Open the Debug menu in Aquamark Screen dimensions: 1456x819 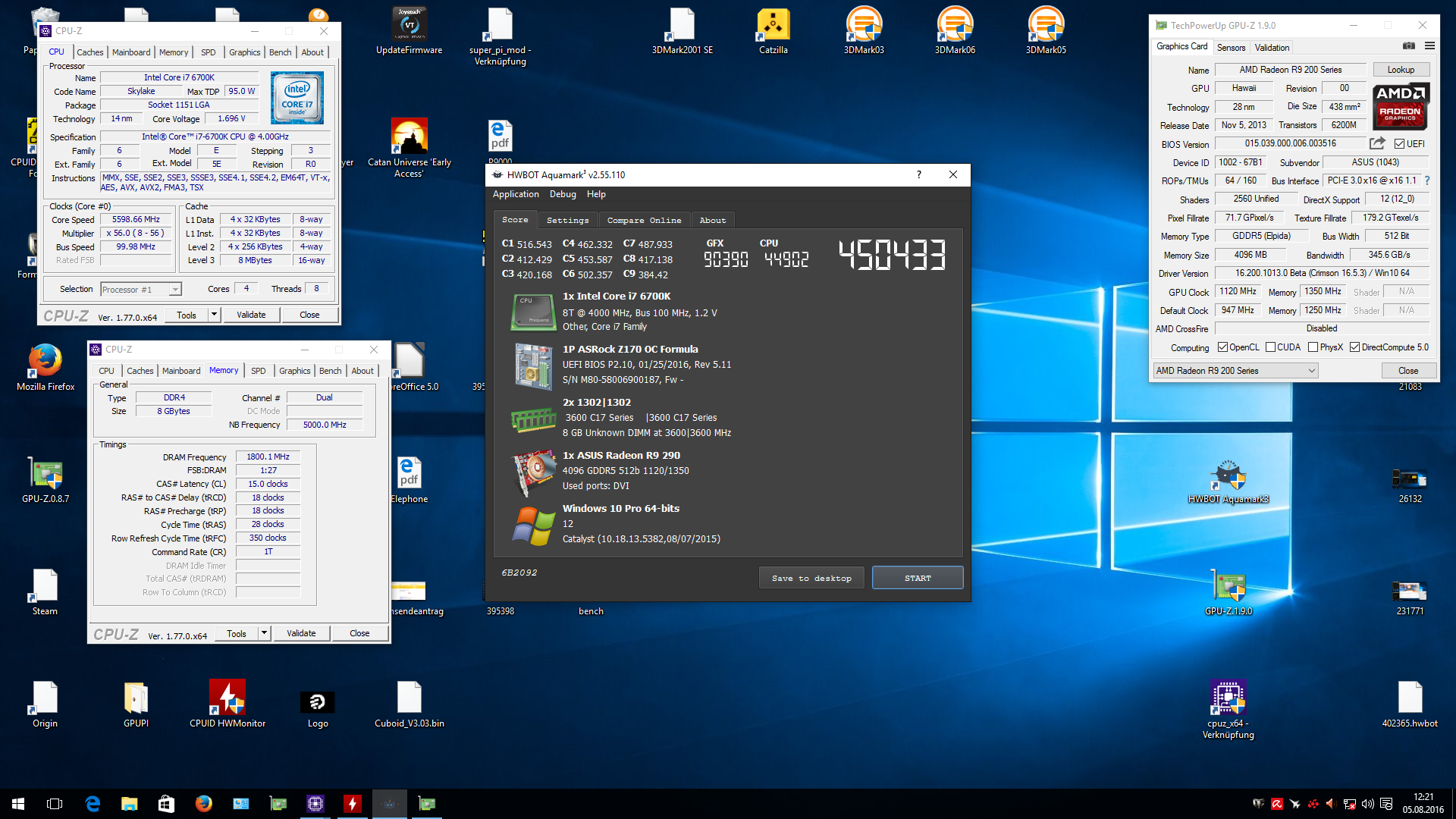pyautogui.click(x=563, y=194)
